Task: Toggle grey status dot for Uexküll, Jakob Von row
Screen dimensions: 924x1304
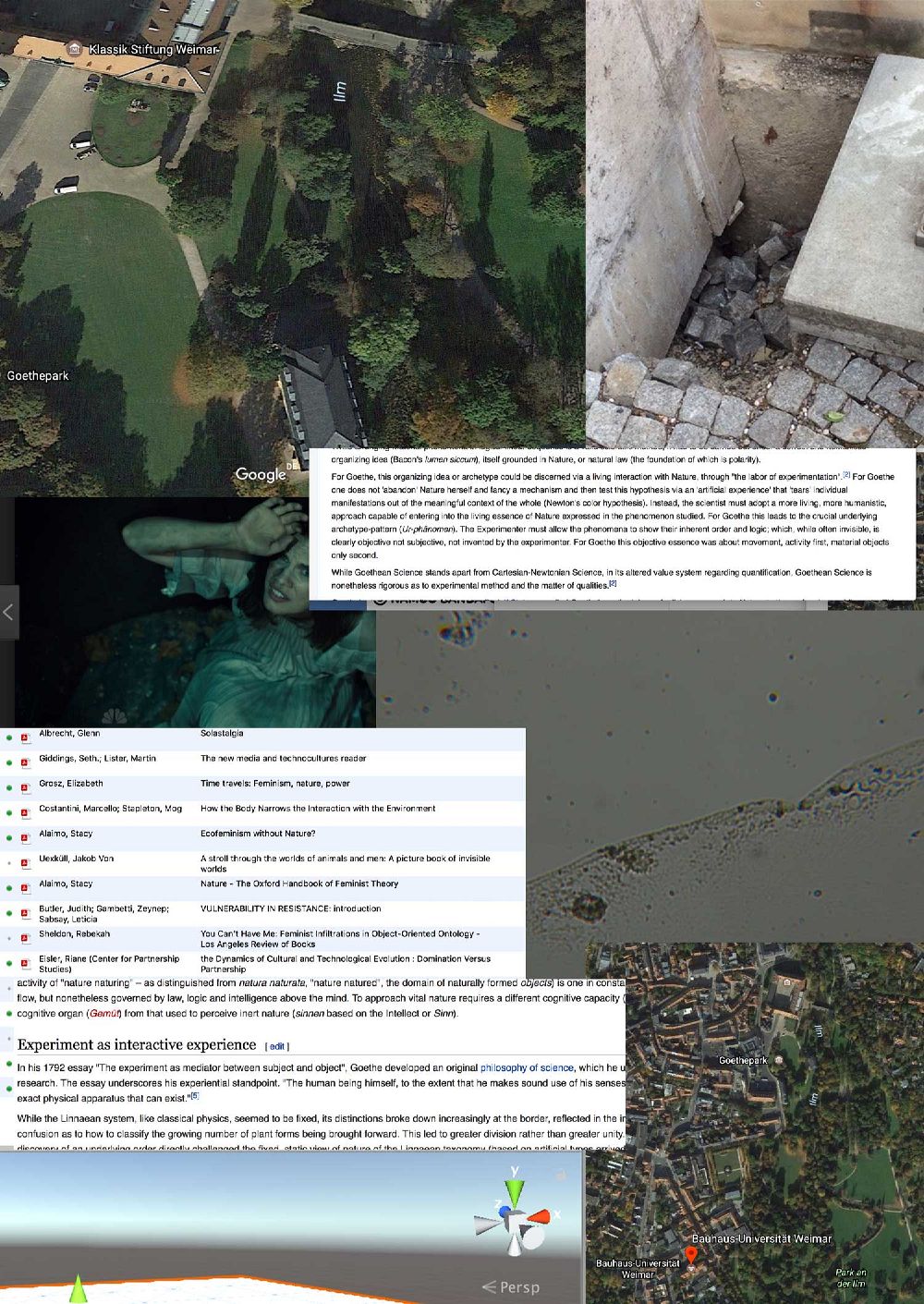Action: [x=9, y=863]
